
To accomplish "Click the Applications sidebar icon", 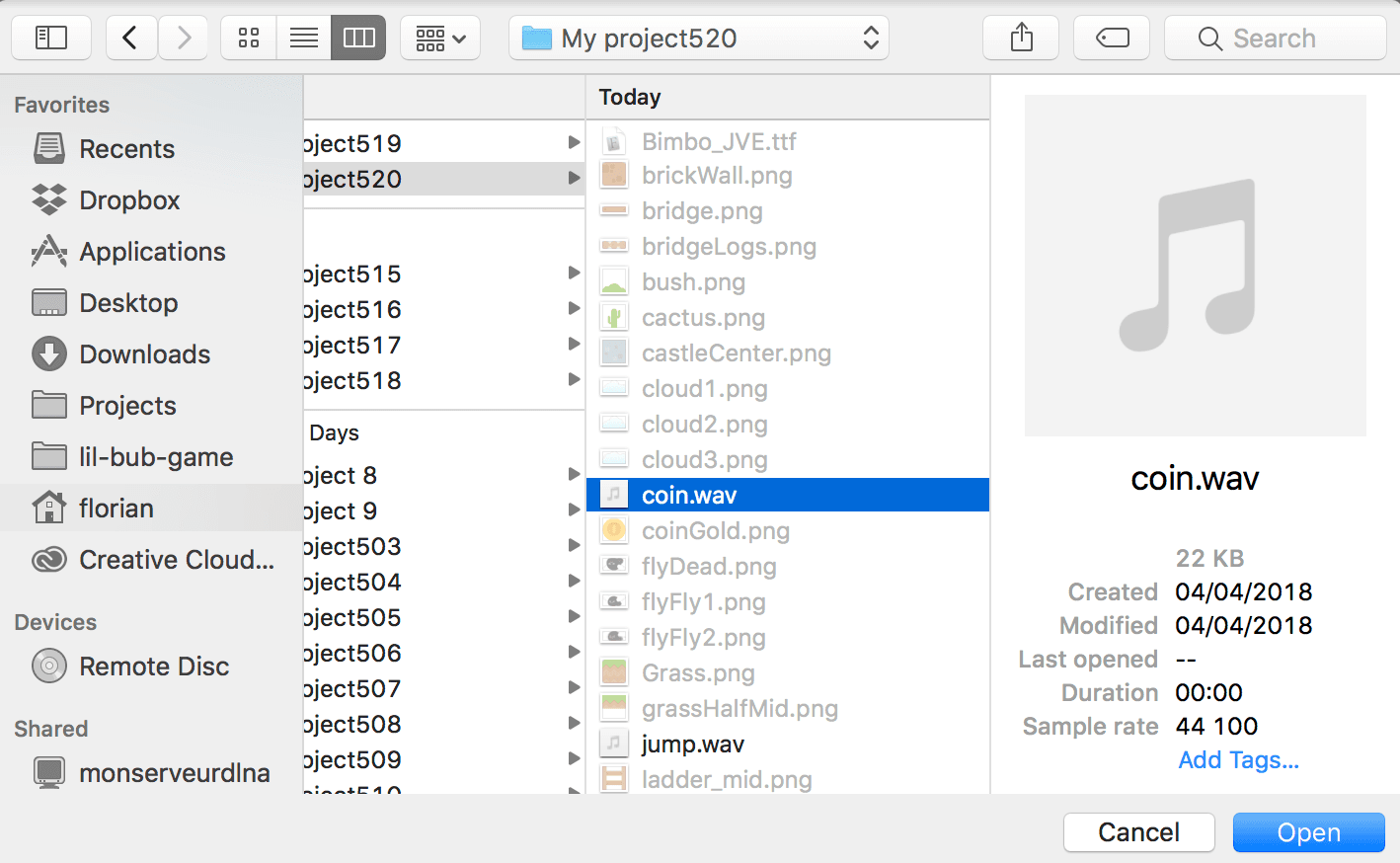I will tap(49, 252).
